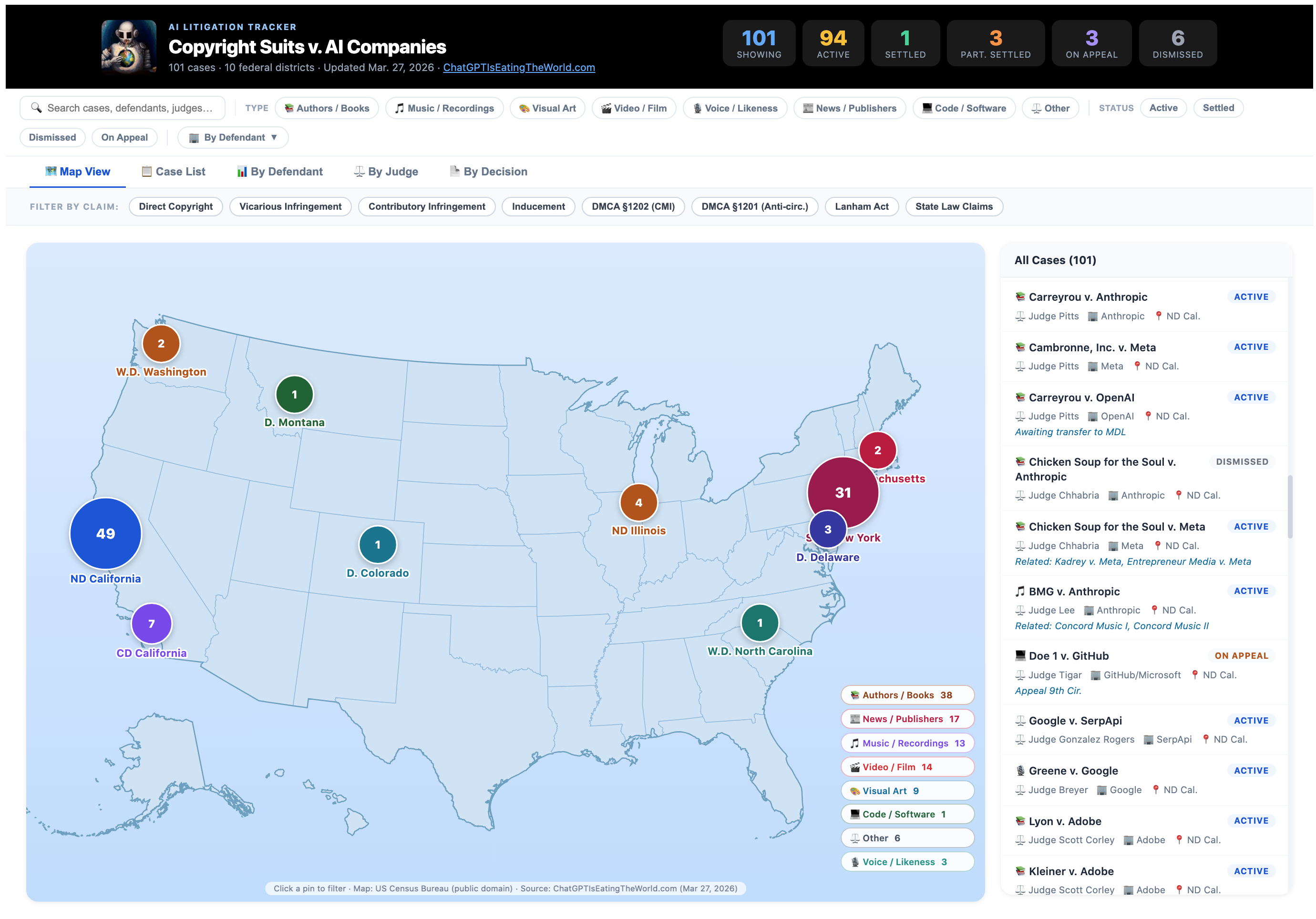This screenshot has width=1316, height=919.
Task: Open the By Judge tab
Action: point(386,171)
